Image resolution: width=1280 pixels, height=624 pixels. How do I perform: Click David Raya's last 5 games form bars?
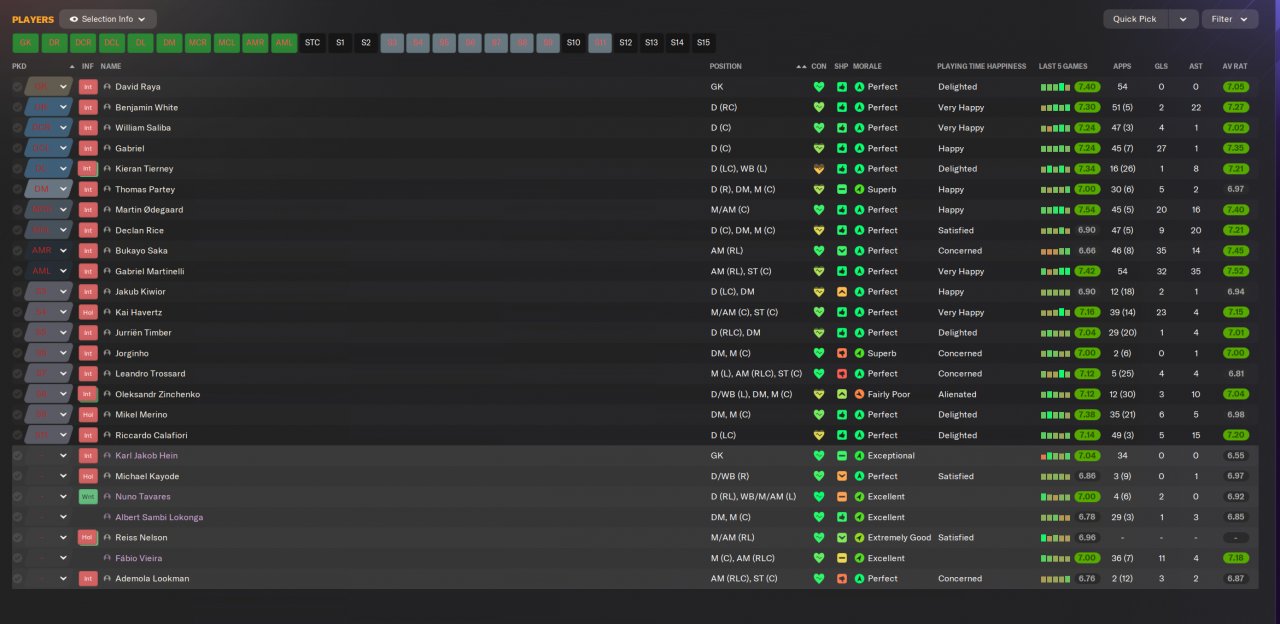point(1055,87)
